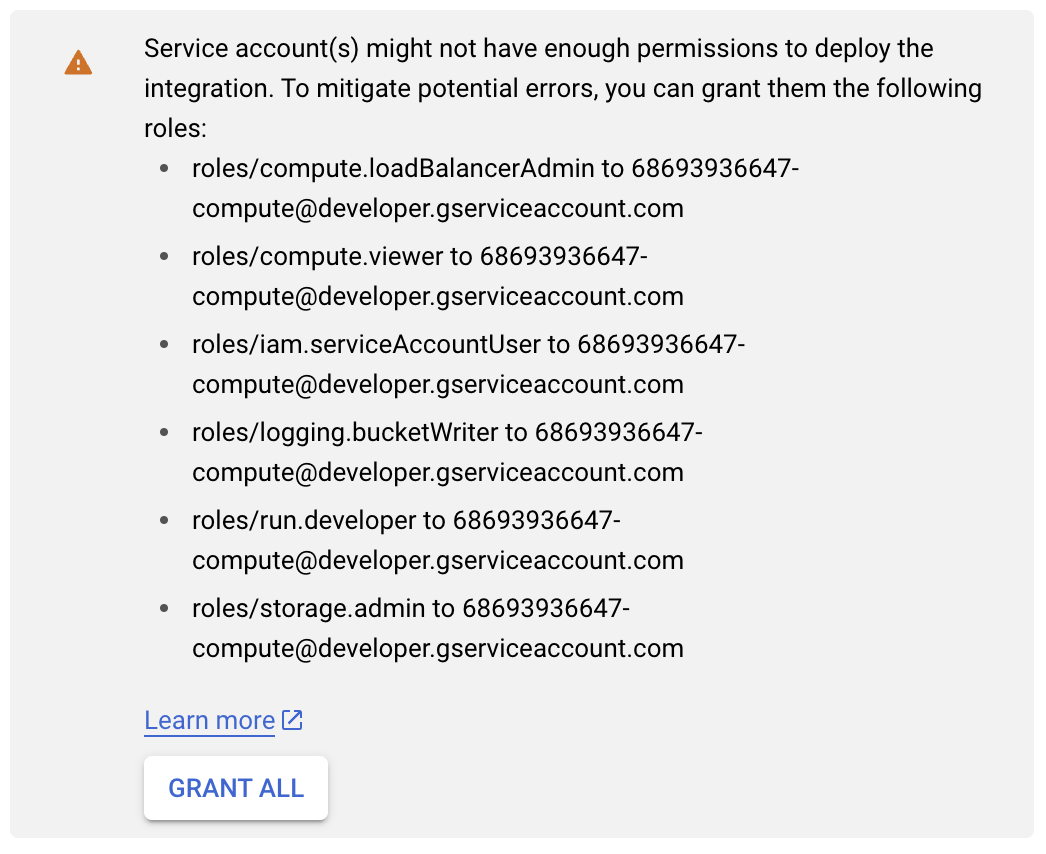Image resolution: width=1046 pixels, height=854 pixels.
Task: Click the service account email under roles/iam.serviceAccountUser
Action: tap(438, 385)
